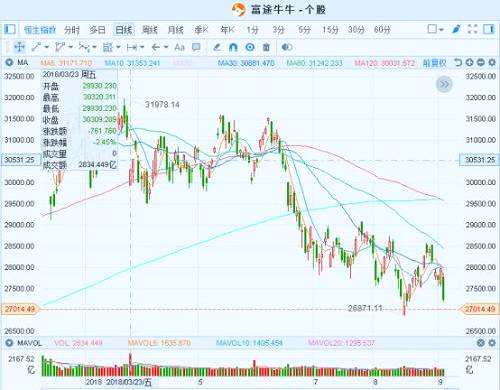Click the 31978.14 high price annotation

point(162,105)
